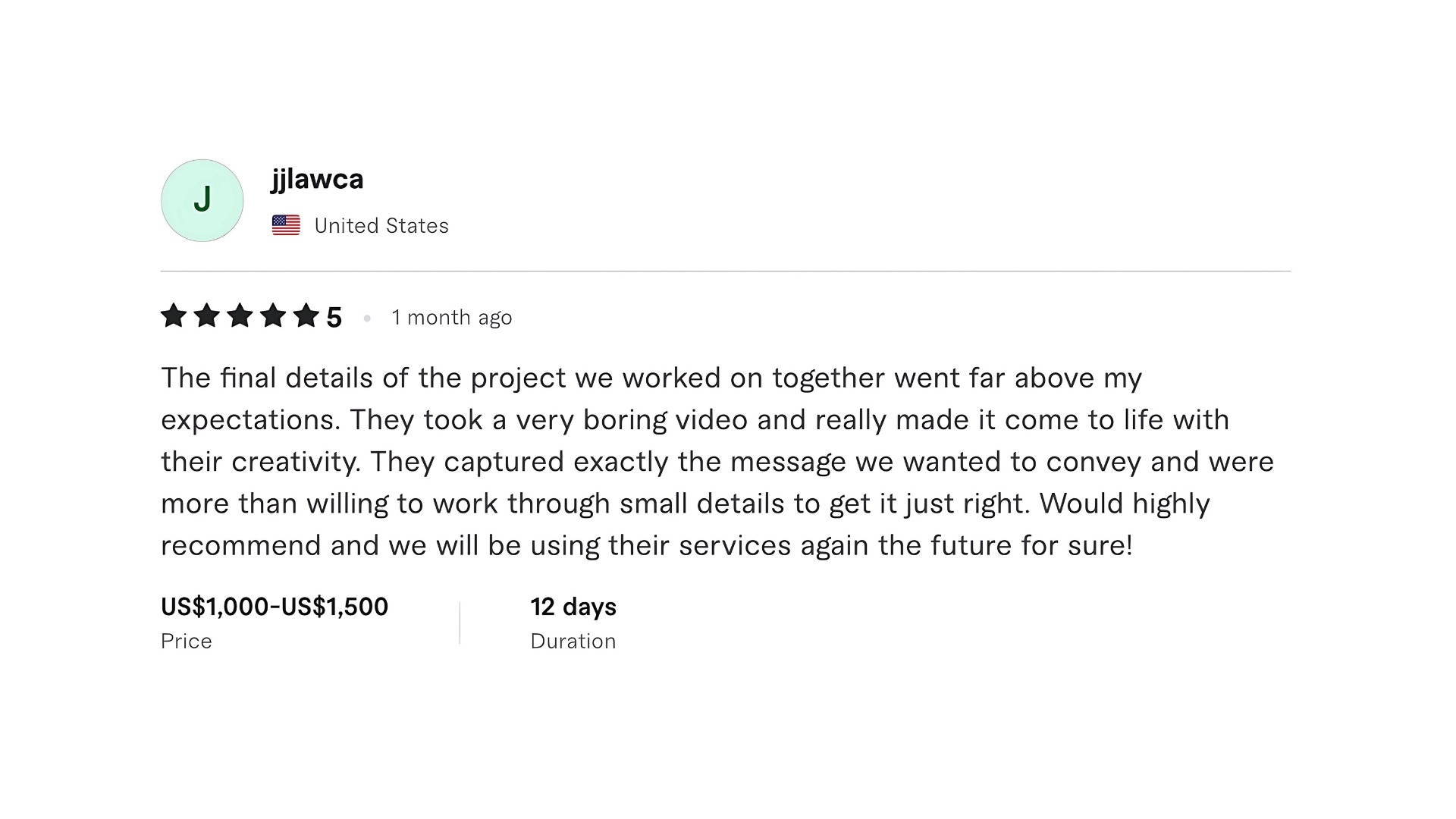Click the Duration label
Viewport: 1456px width, 819px height.
point(573,642)
